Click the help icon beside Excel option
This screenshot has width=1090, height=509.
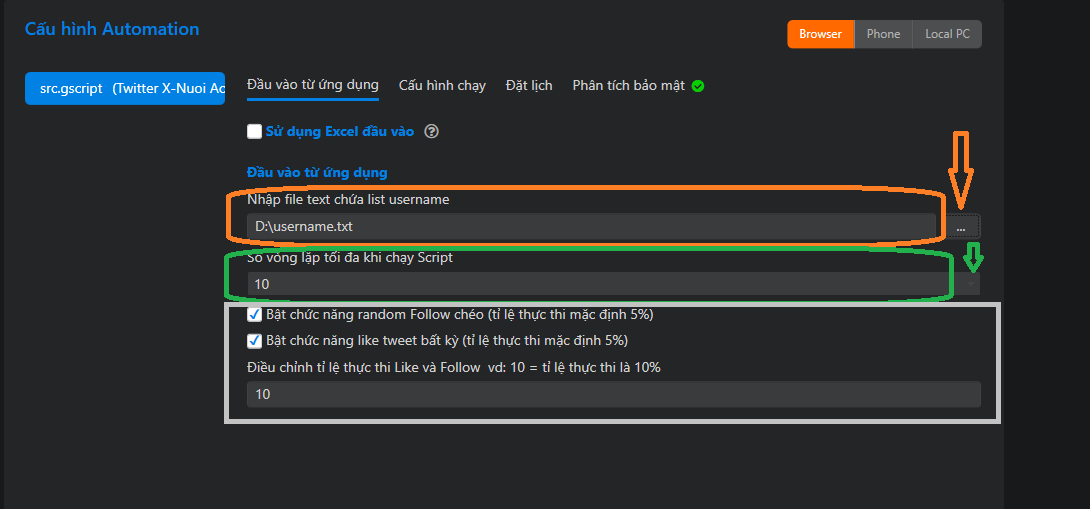click(432, 131)
